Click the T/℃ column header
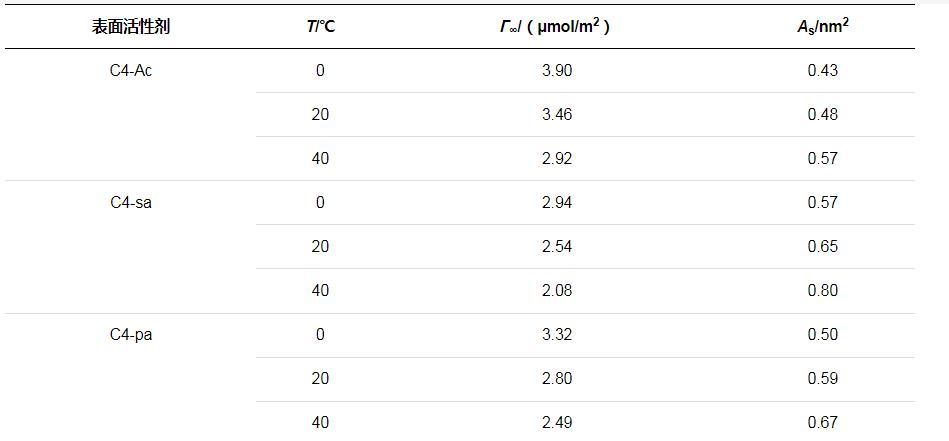Screen dimensions: 949x441 pos(320,27)
